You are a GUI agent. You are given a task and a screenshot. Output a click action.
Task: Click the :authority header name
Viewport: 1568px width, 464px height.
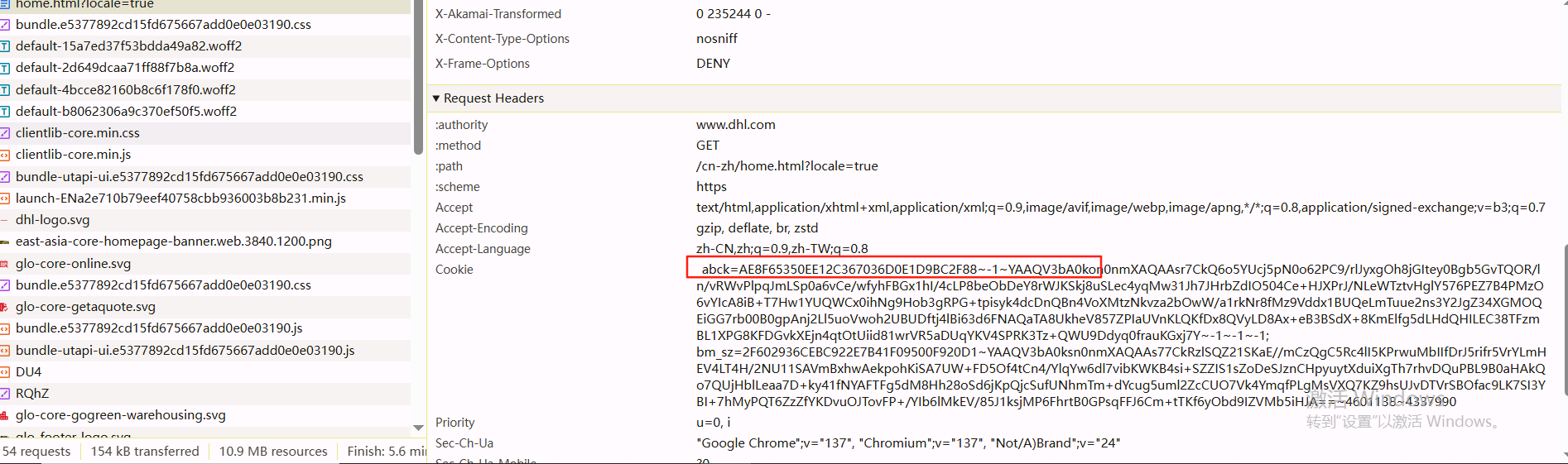[462, 125]
